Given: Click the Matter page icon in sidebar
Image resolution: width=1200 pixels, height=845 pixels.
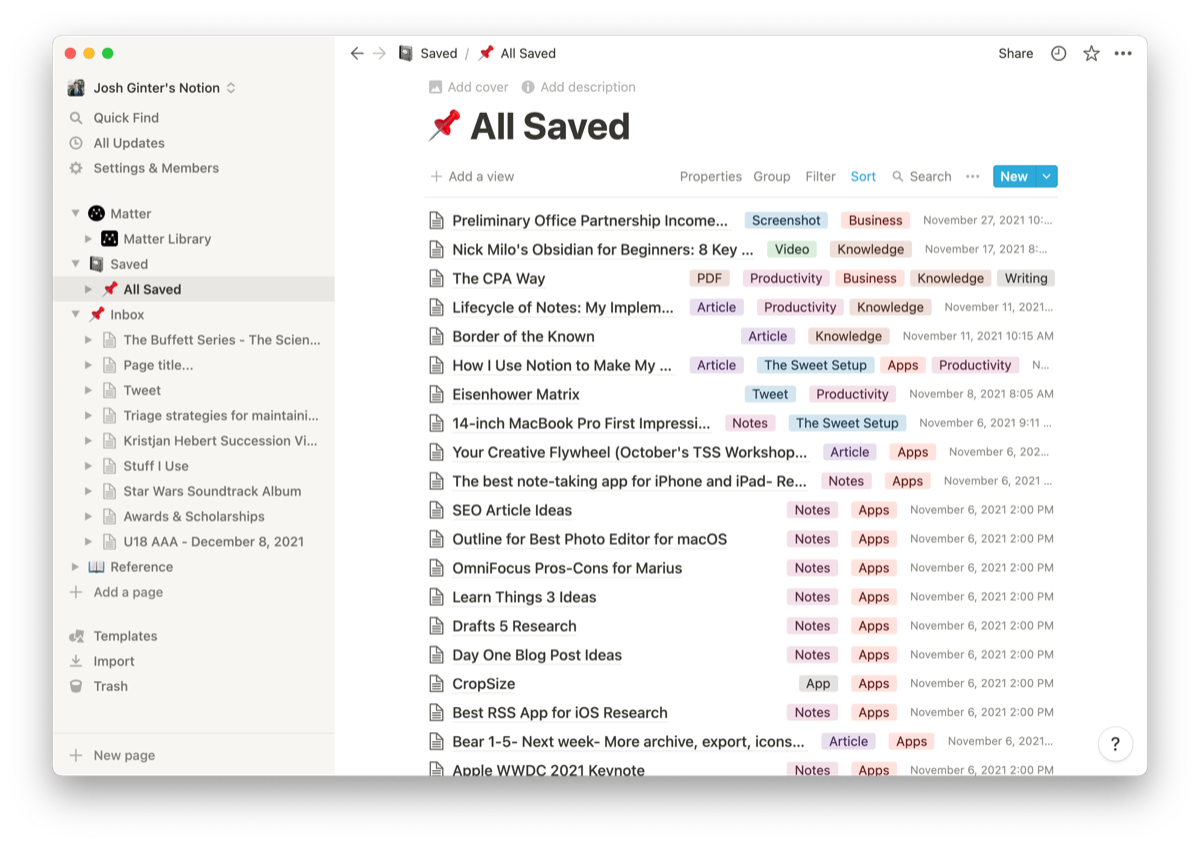Looking at the screenshot, I should pyautogui.click(x=96, y=213).
